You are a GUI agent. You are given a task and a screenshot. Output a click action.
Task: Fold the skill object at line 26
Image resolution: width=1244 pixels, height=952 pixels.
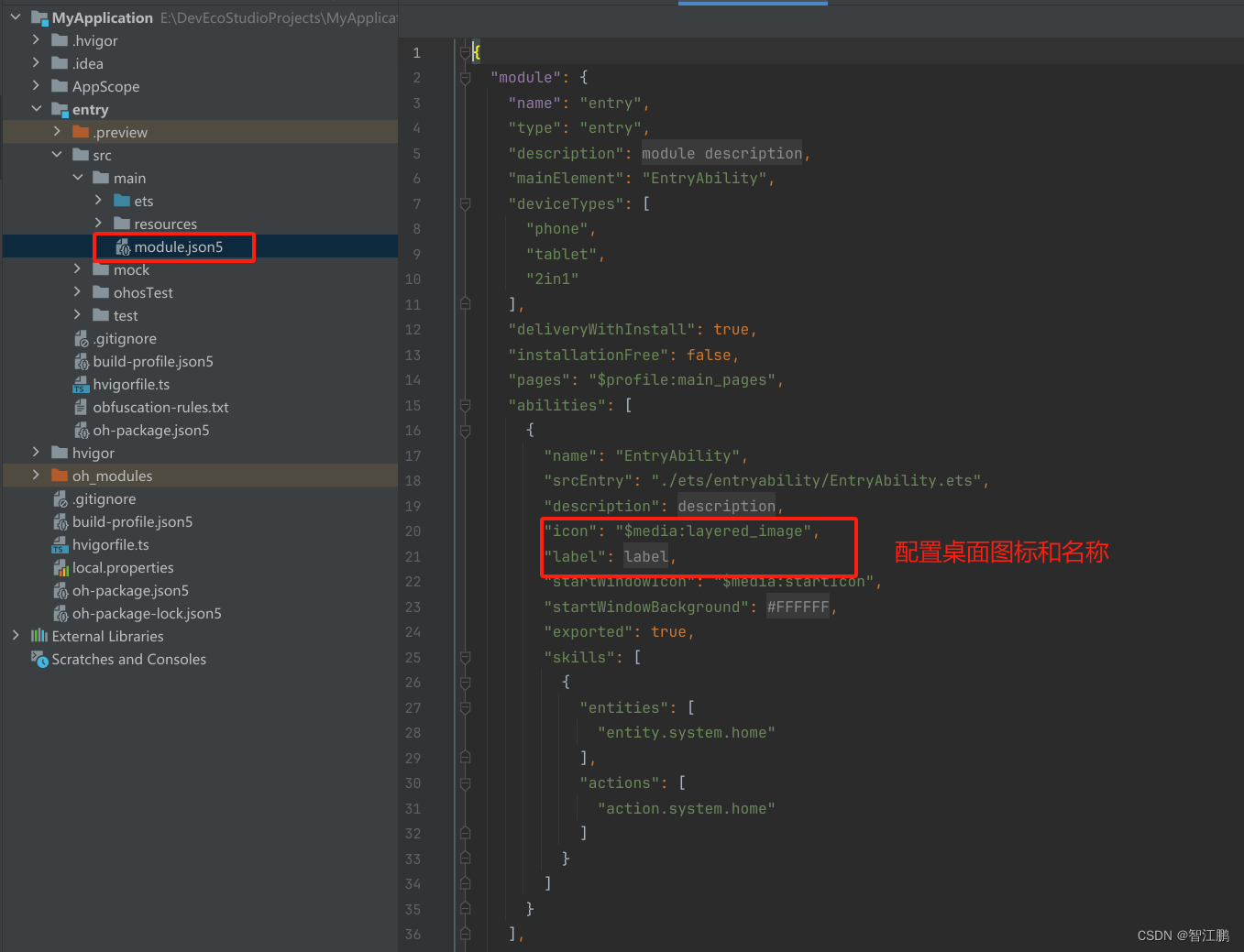pyautogui.click(x=465, y=683)
